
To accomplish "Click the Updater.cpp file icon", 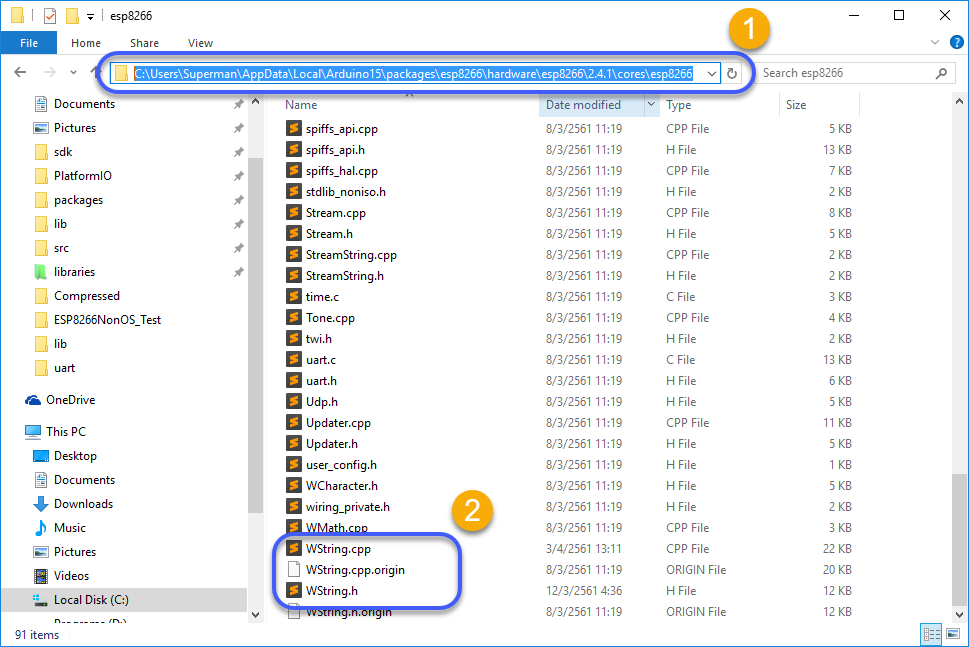I will [x=294, y=422].
